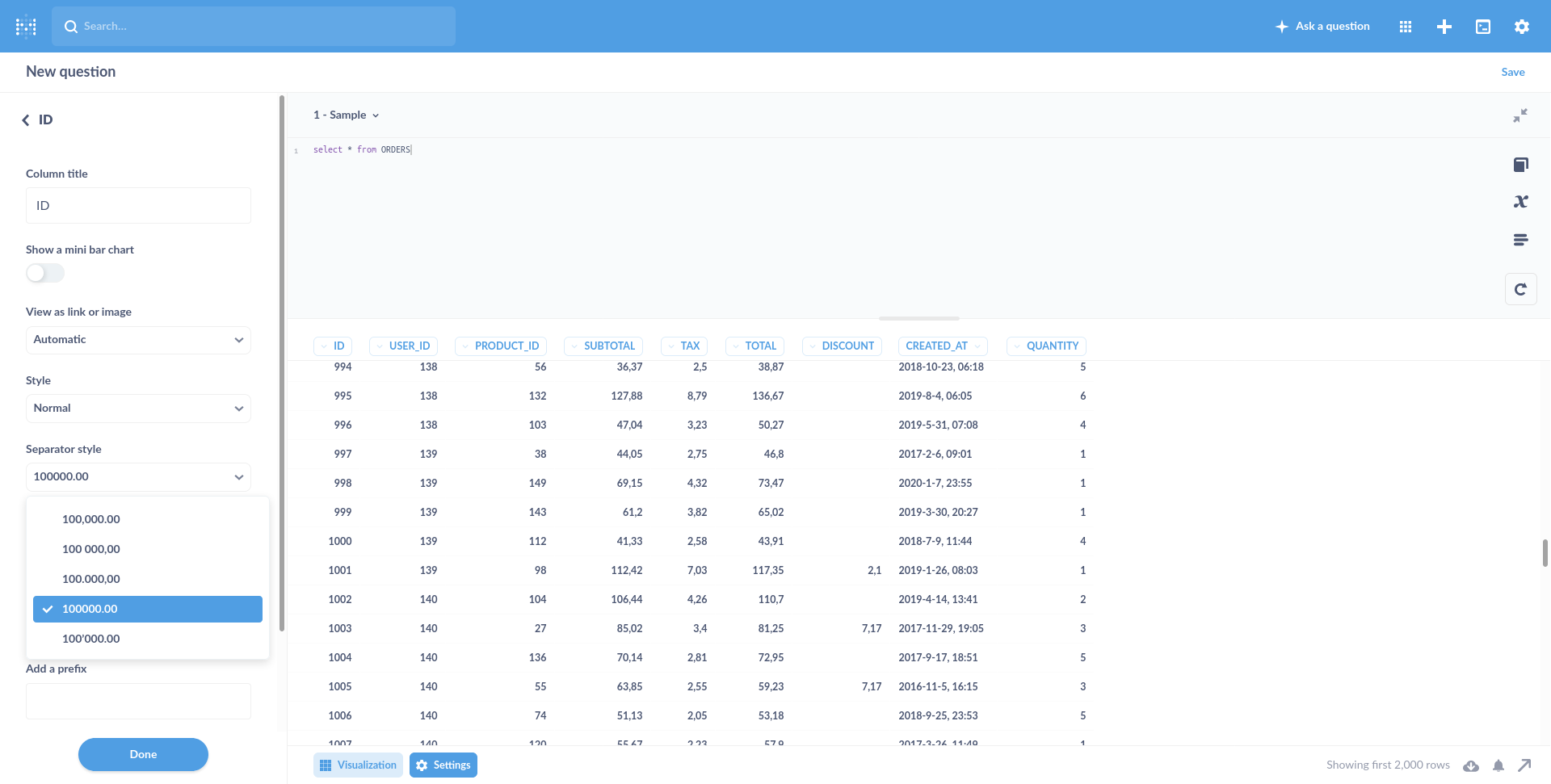Viewport: 1551px width, 784px height.
Task: Click the "Add a prefix" input field
Action: (x=137, y=701)
